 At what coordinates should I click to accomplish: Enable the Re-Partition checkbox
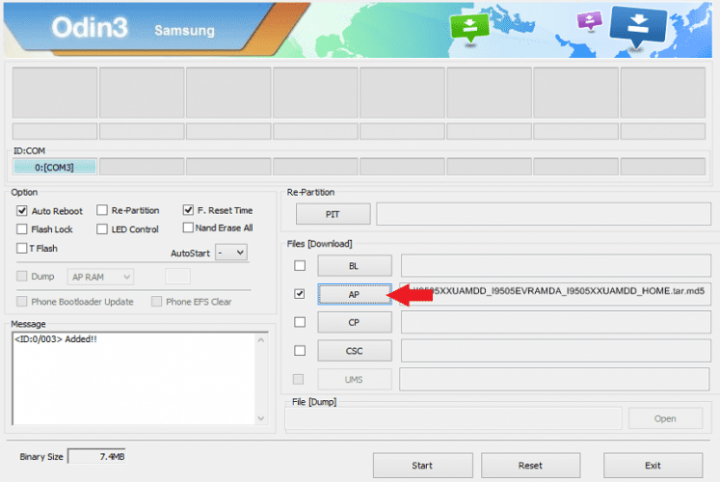[102, 210]
